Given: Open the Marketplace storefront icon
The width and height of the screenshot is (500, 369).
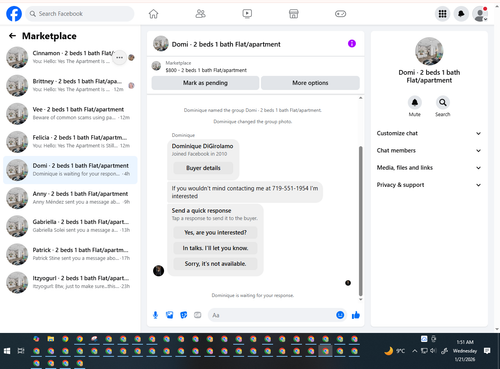Looking at the screenshot, I should (x=293, y=14).
